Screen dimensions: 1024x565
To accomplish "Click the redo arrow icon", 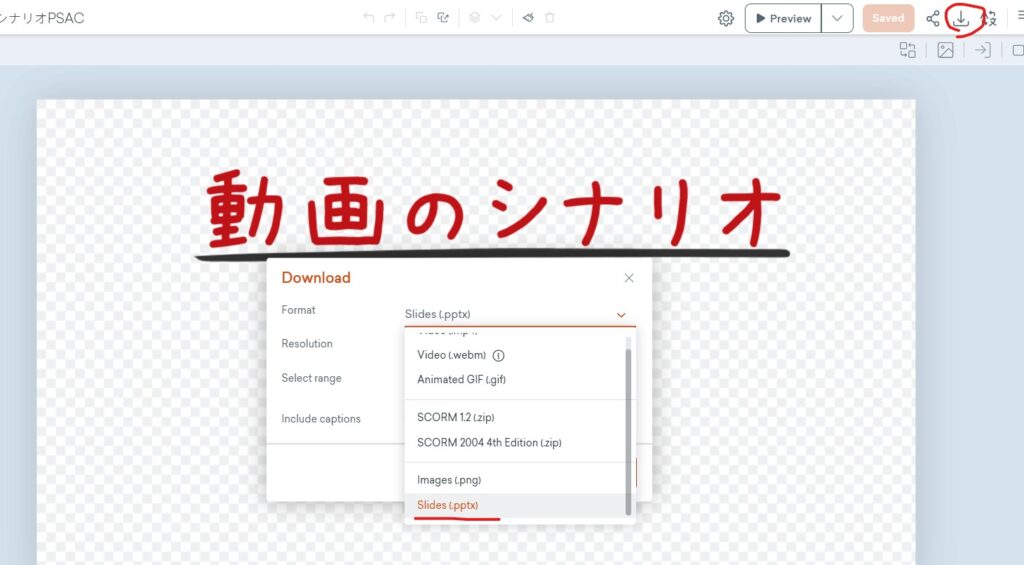I will (390, 18).
